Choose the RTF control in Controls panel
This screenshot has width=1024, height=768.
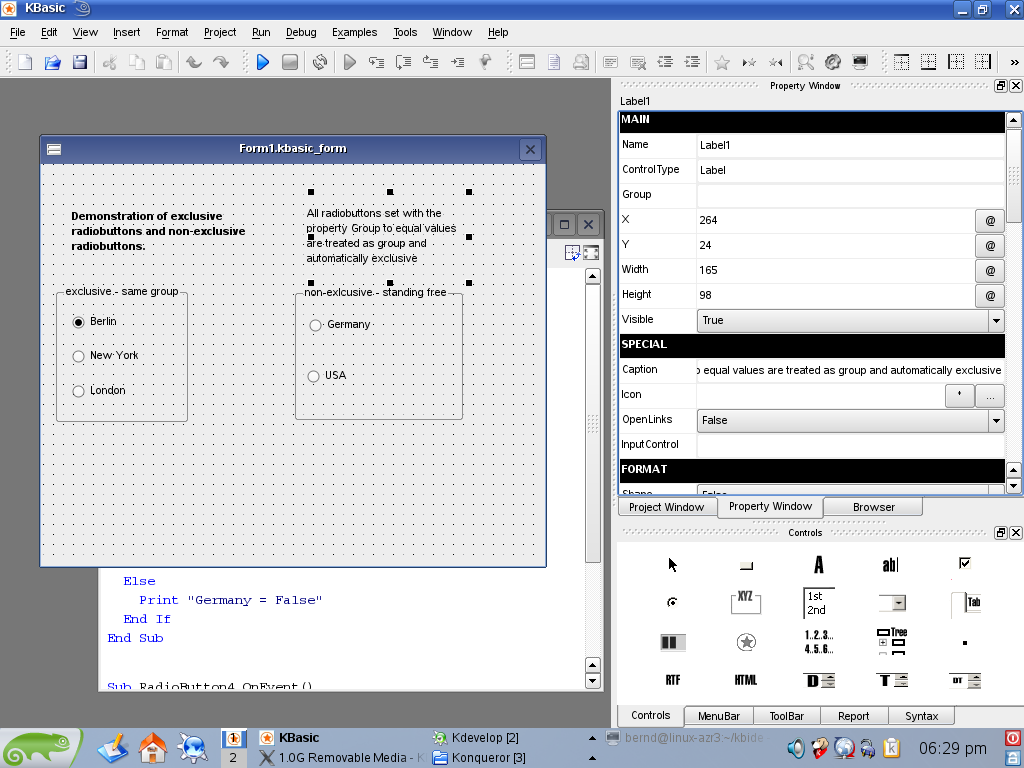[x=673, y=680]
